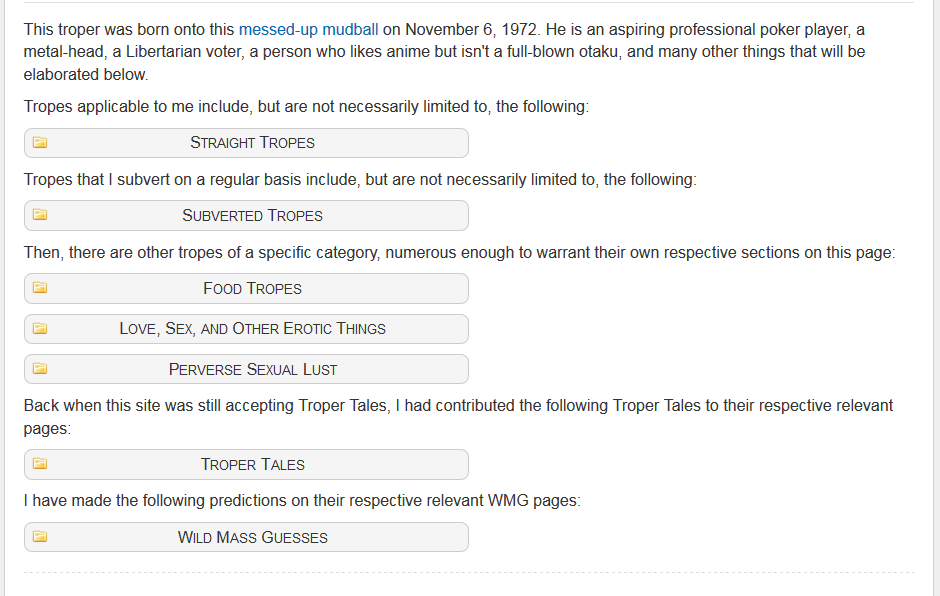Open the messed-up mudball link
The height and width of the screenshot is (596, 940).
click(x=309, y=29)
